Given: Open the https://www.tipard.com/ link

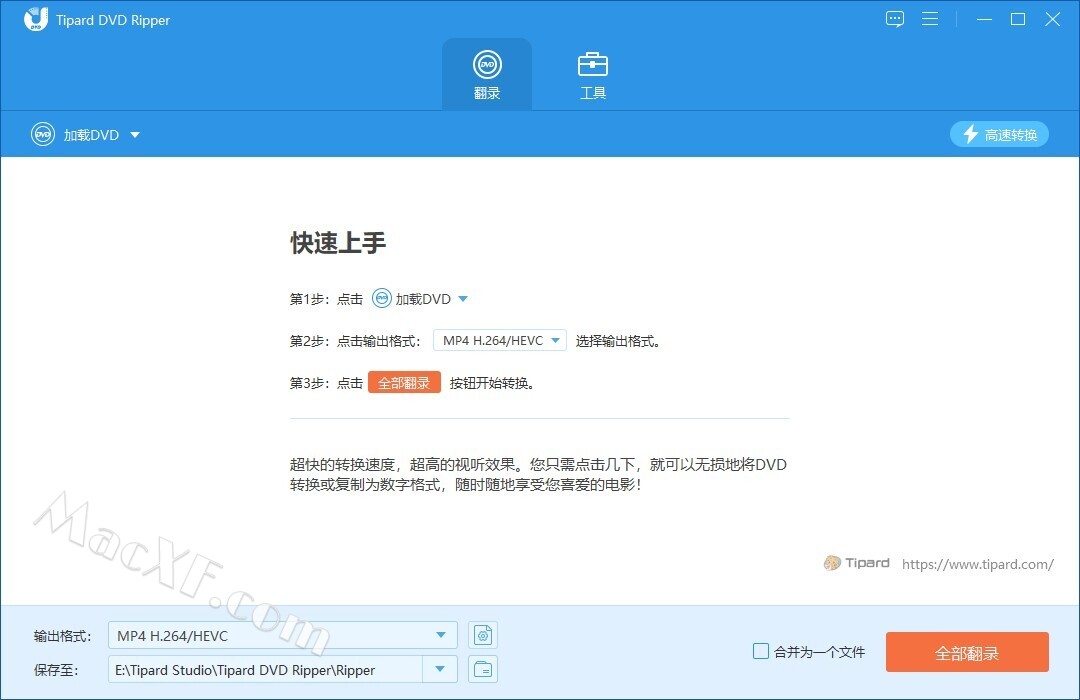Looking at the screenshot, I should [977, 564].
